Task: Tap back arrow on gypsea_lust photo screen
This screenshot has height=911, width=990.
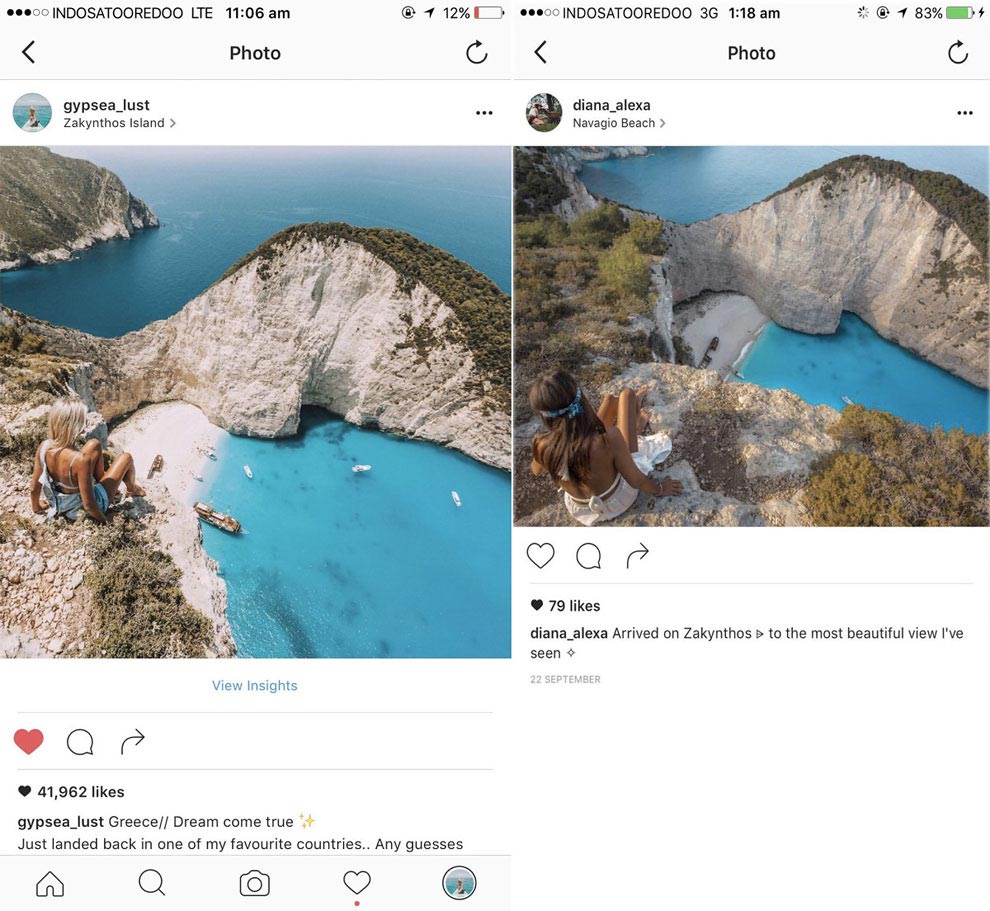Action: pos(28,53)
